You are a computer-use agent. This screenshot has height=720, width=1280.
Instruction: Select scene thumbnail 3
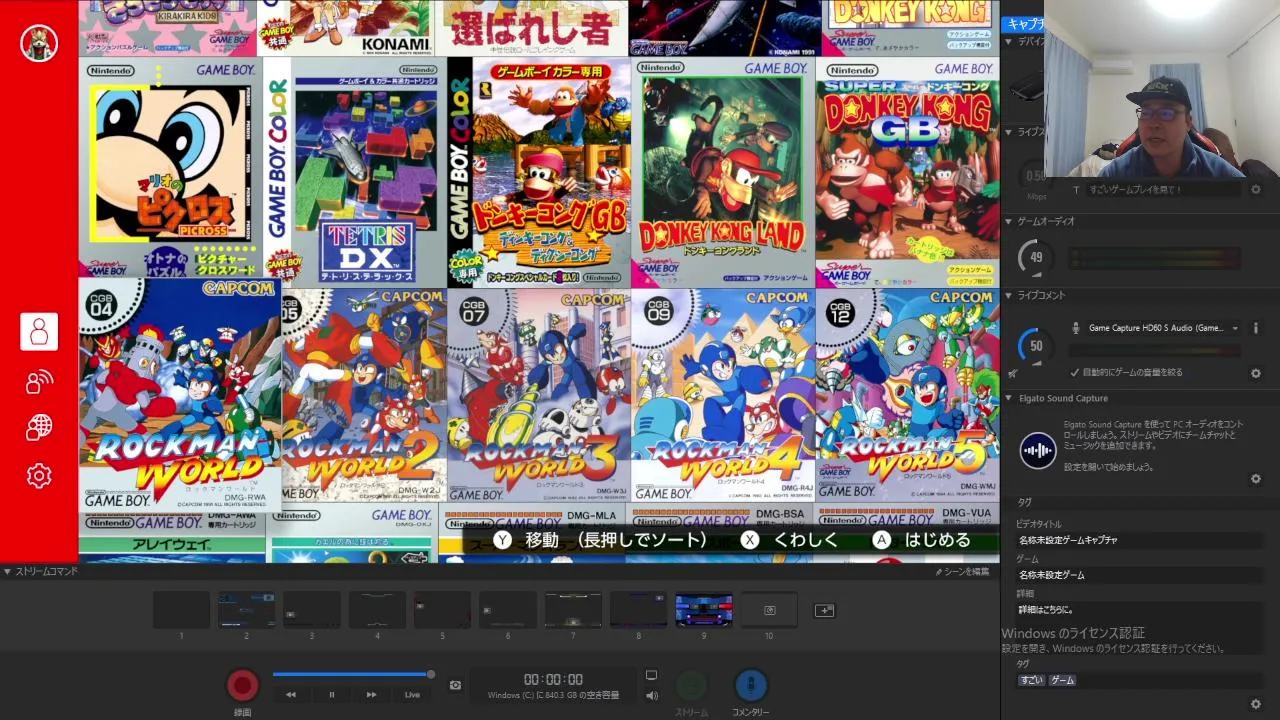coord(312,610)
